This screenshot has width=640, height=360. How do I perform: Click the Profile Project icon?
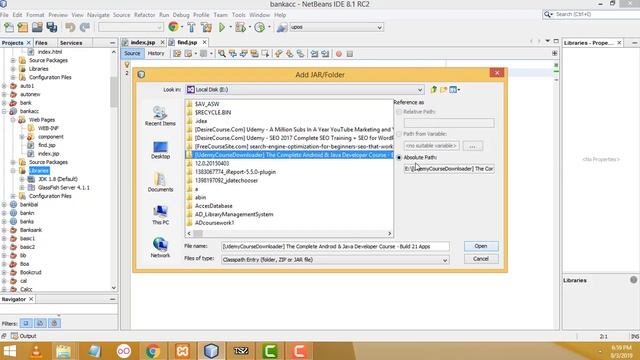coord(259,27)
